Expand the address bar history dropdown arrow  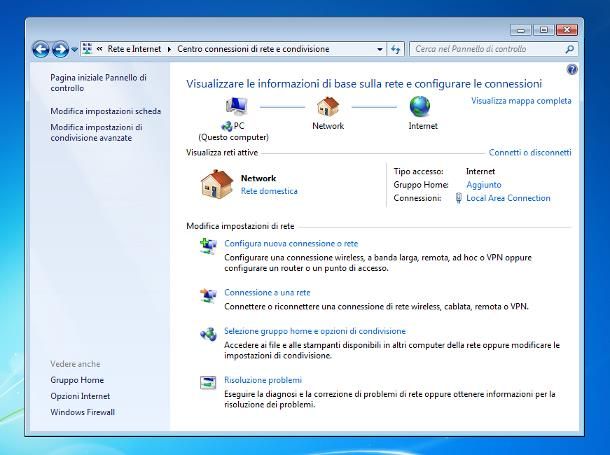pyautogui.click(x=380, y=49)
